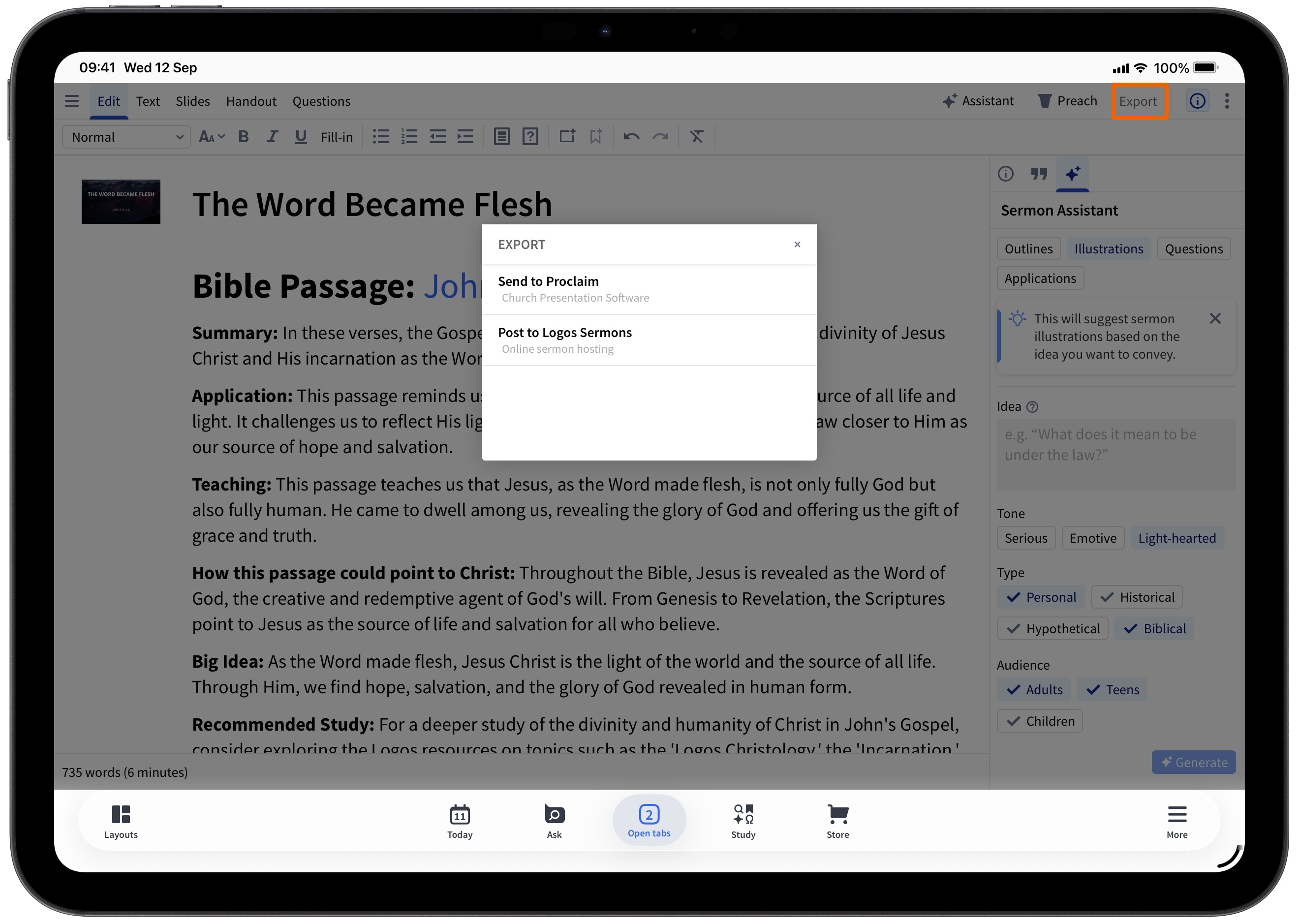The image size is (1299, 924).
Task: Click the Idea text input field
Action: coord(1116,455)
